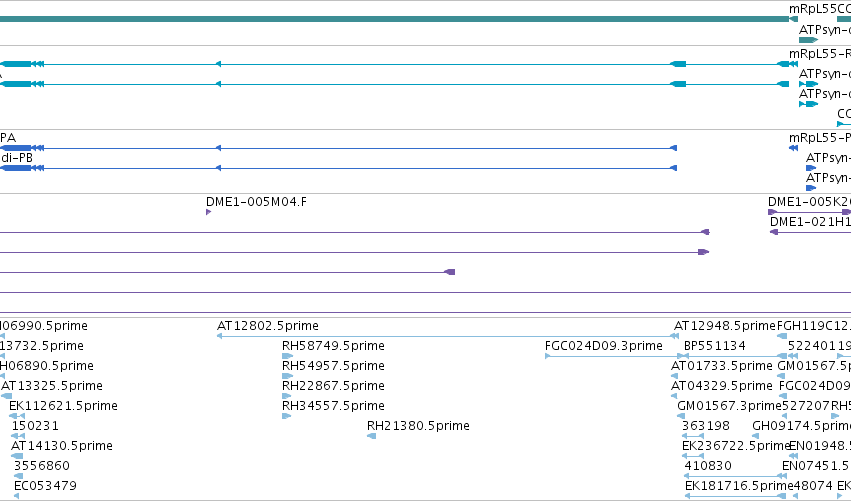
Task: Open the DME1-005K2 clone label
Action: (x=809, y=202)
